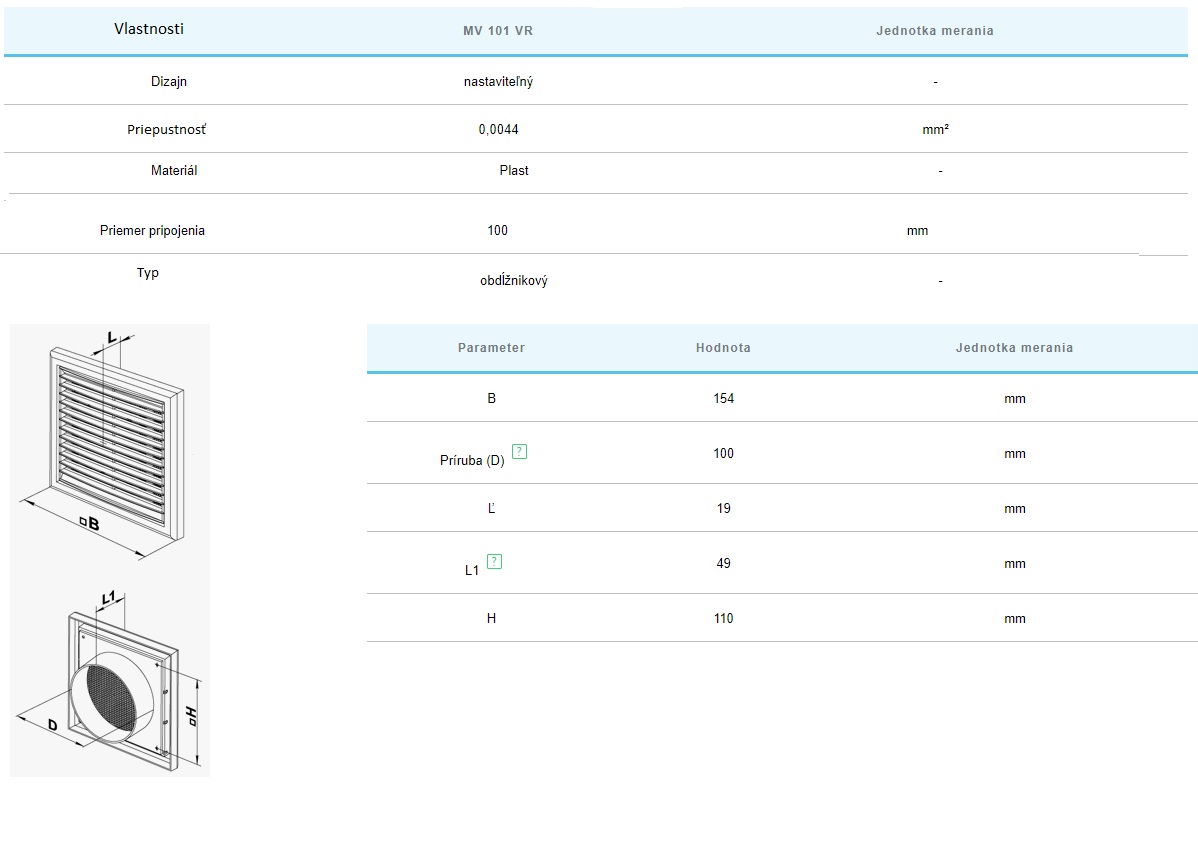Image resolution: width=1198 pixels, height=864 pixels.
Task: Select the mm² unit for Priepustnosť
Action: (x=935, y=129)
